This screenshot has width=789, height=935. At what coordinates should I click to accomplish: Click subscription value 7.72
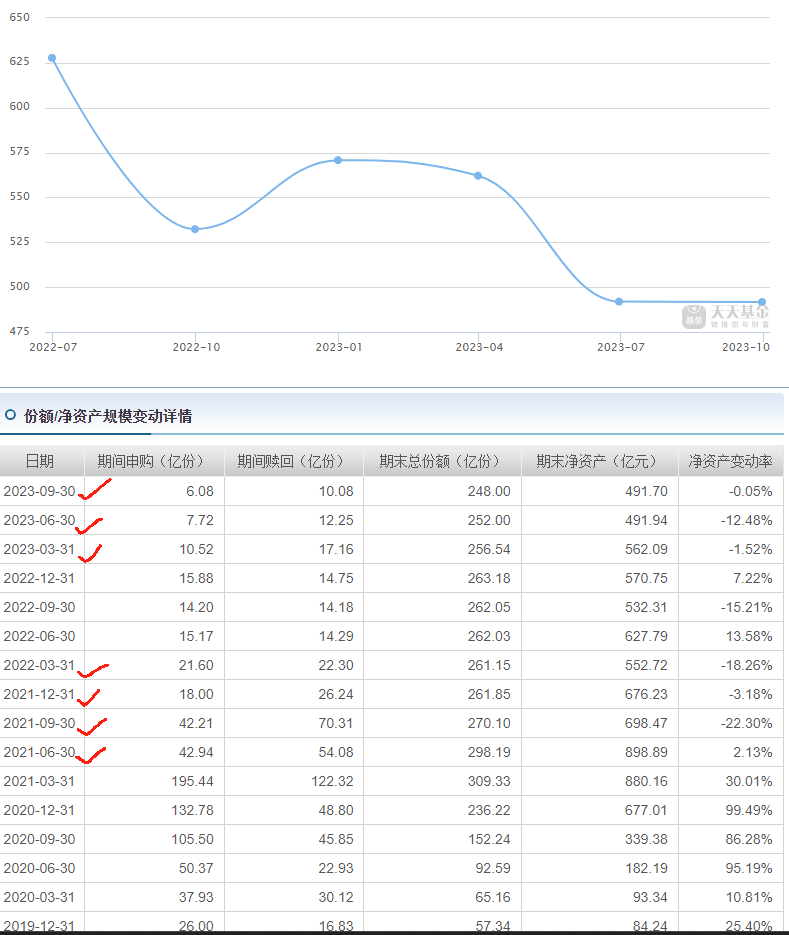pyautogui.click(x=200, y=520)
